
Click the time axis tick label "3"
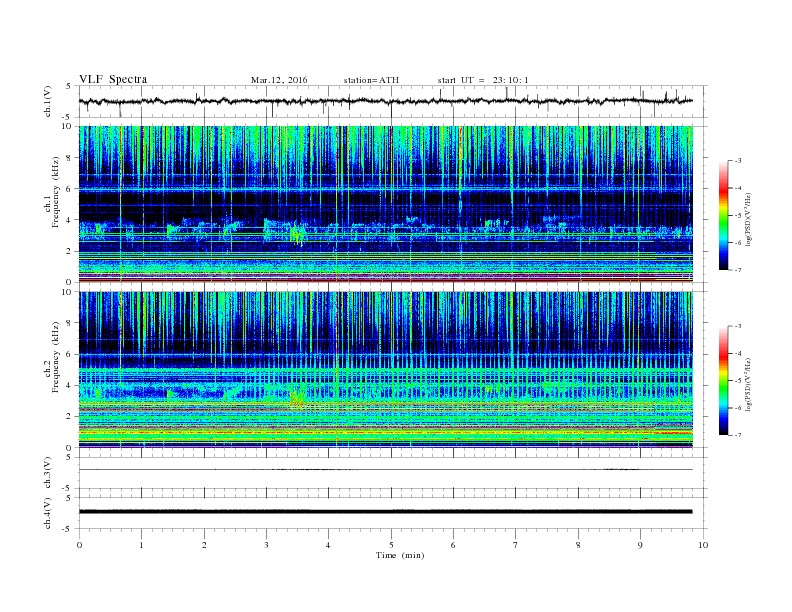click(x=266, y=545)
